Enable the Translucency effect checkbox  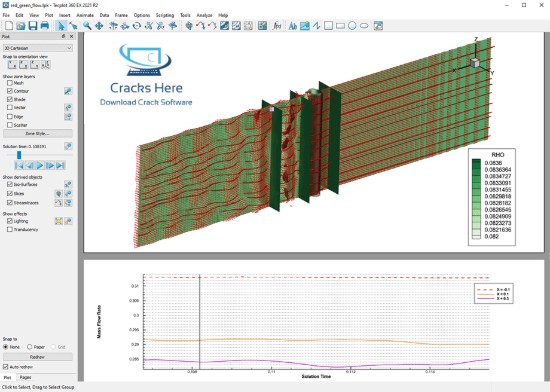pyautogui.click(x=9, y=229)
